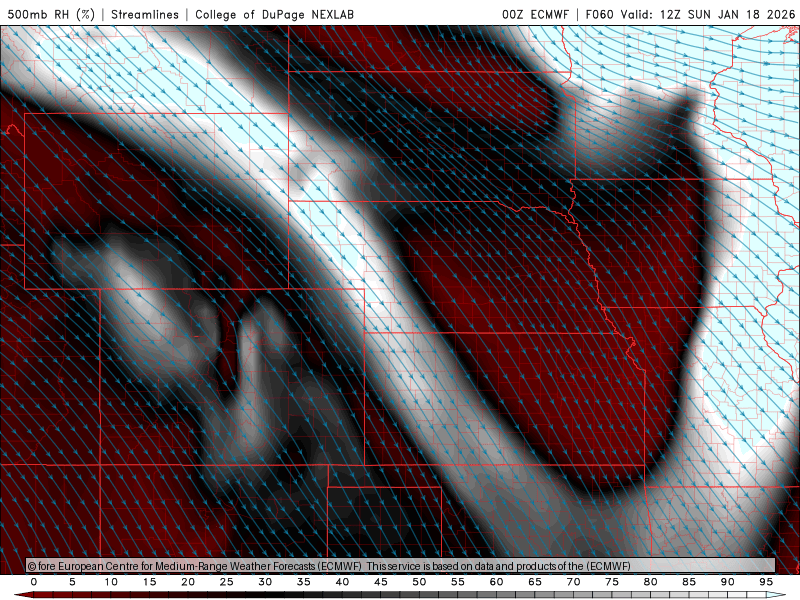Image resolution: width=800 pixels, height=600 pixels.
Task: Click the "75" value on the color scale
Action: pos(612,582)
